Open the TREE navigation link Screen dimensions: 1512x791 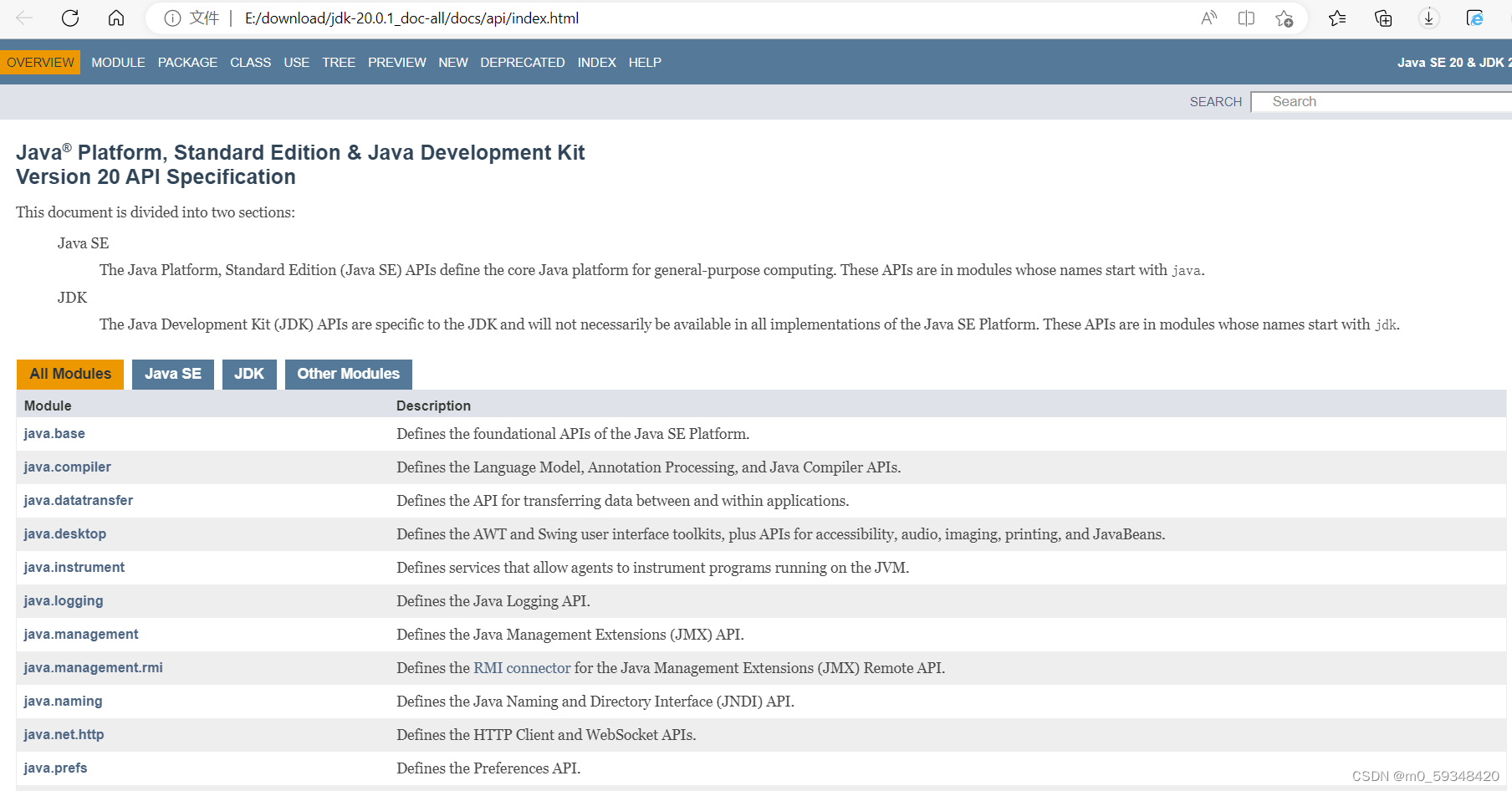tap(339, 63)
